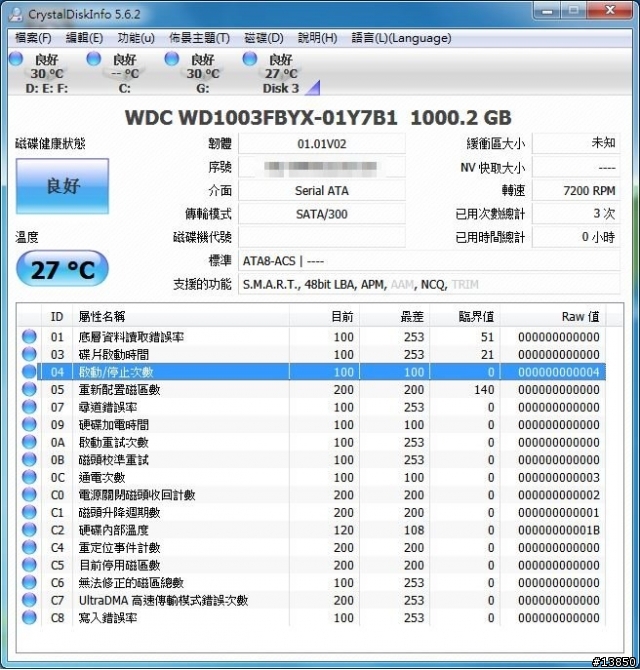Click status icon of attribute 07 row

[x=29, y=406]
